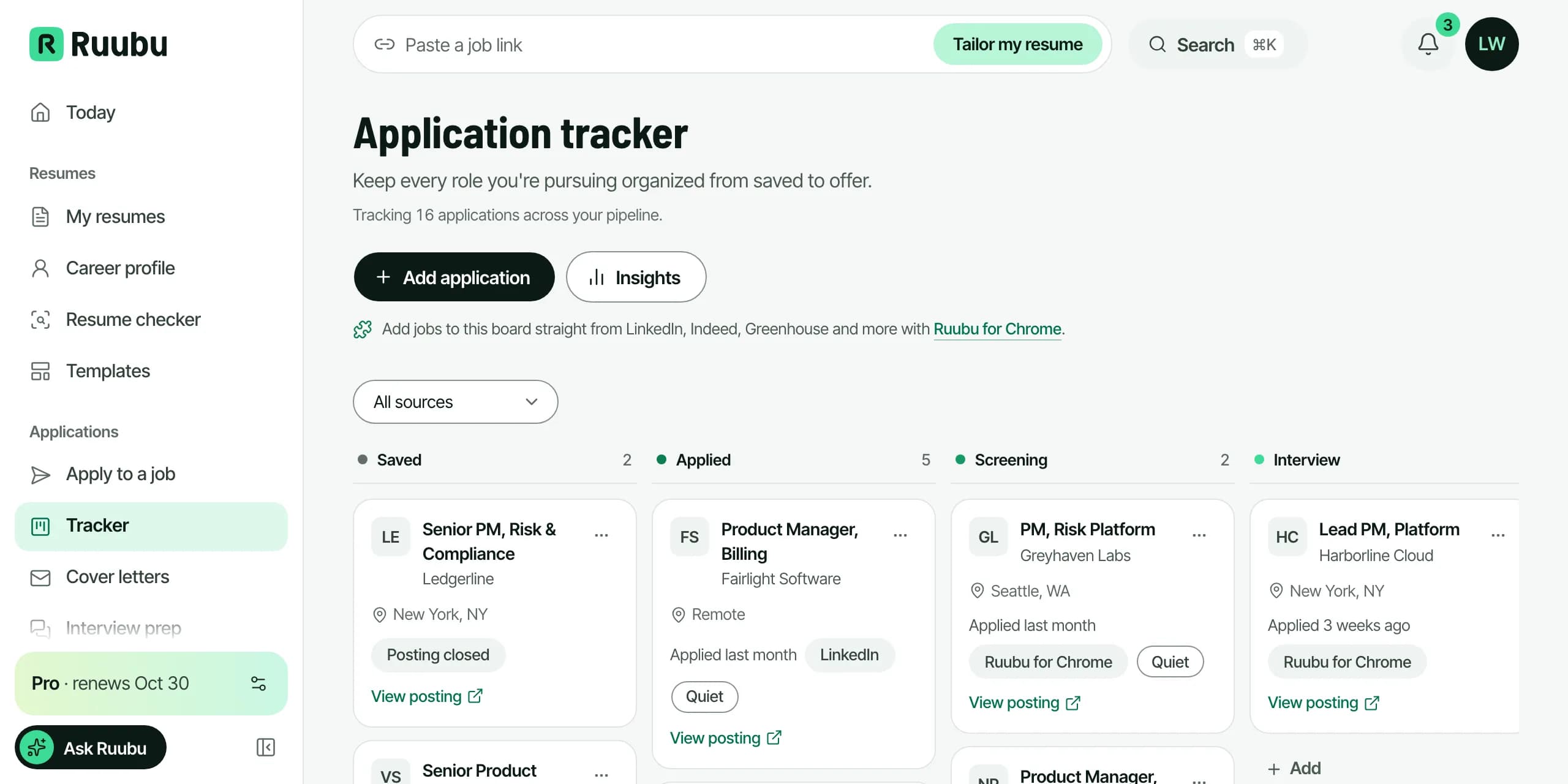The height and width of the screenshot is (784, 1568).
Task: Click Ruubu for Chrome tag on Harborline card
Action: [x=1347, y=662]
